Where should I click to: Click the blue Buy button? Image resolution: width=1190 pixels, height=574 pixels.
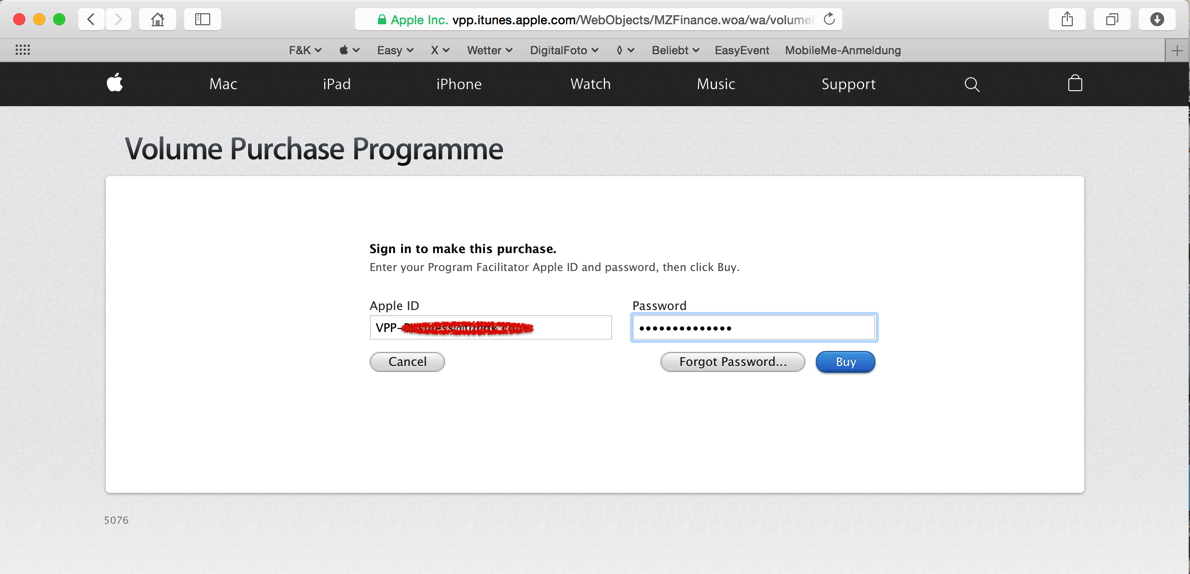coord(845,362)
